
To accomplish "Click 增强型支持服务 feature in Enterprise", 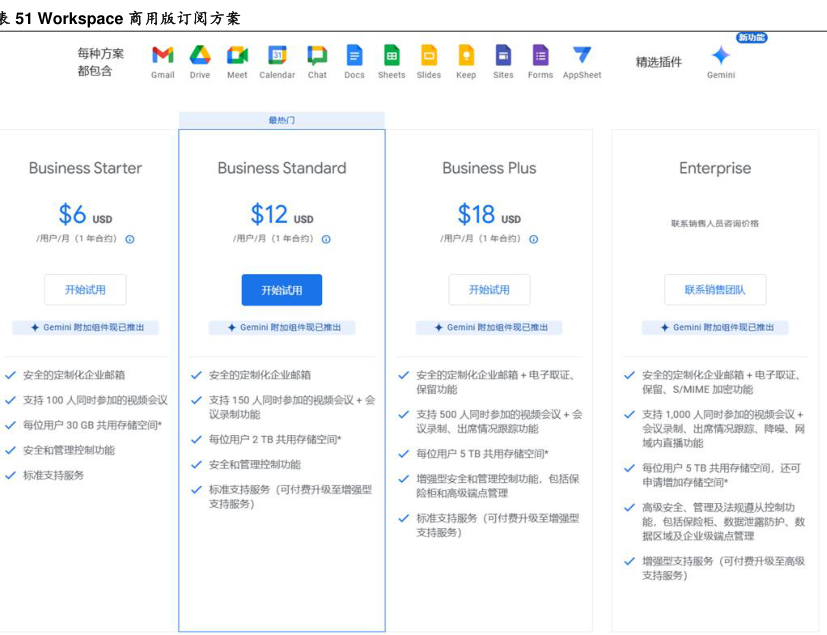I will click(723, 568).
